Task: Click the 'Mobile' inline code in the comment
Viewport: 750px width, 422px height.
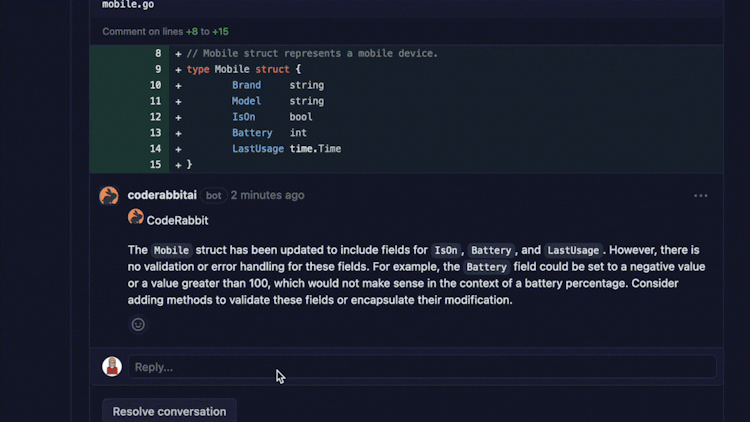Action: 171,250
